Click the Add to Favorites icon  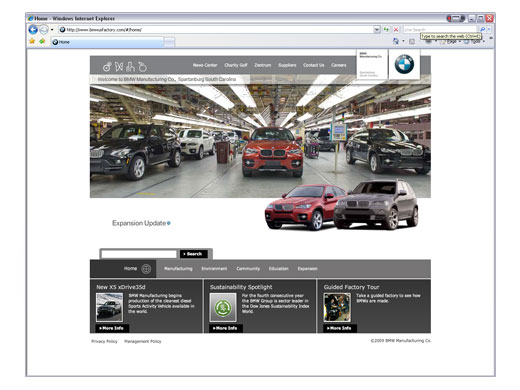tap(42, 41)
